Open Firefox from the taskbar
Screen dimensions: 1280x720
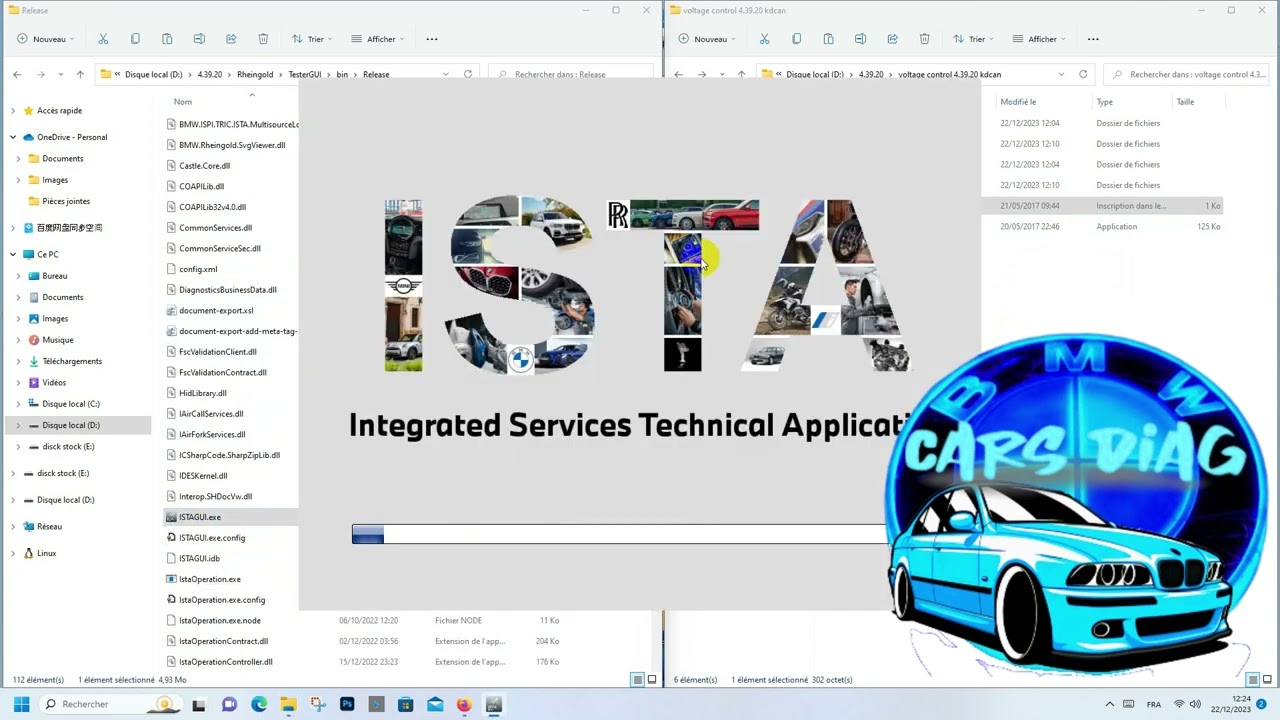pyautogui.click(x=464, y=704)
